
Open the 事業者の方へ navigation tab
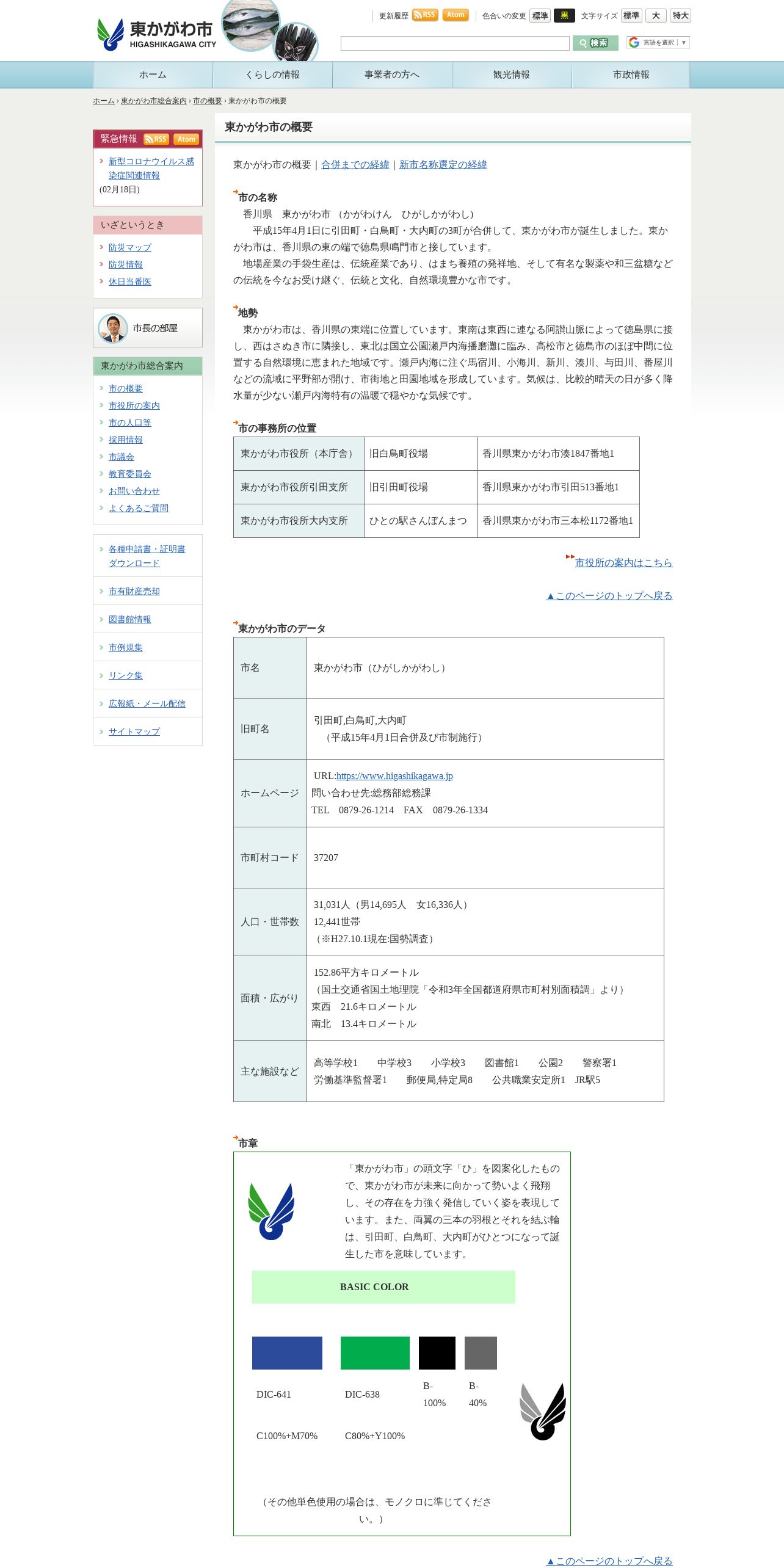tap(392, 75)
